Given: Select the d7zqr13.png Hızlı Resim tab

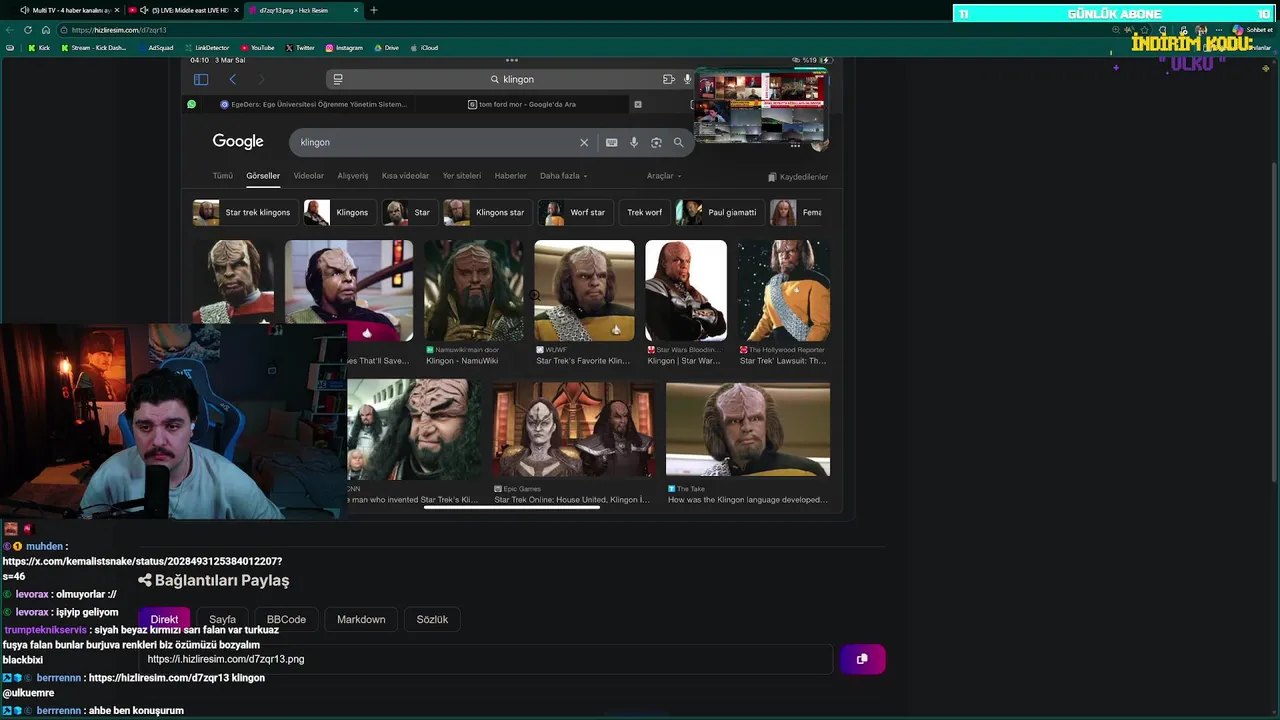Looking at the screenshot, I should coord(304,10).
